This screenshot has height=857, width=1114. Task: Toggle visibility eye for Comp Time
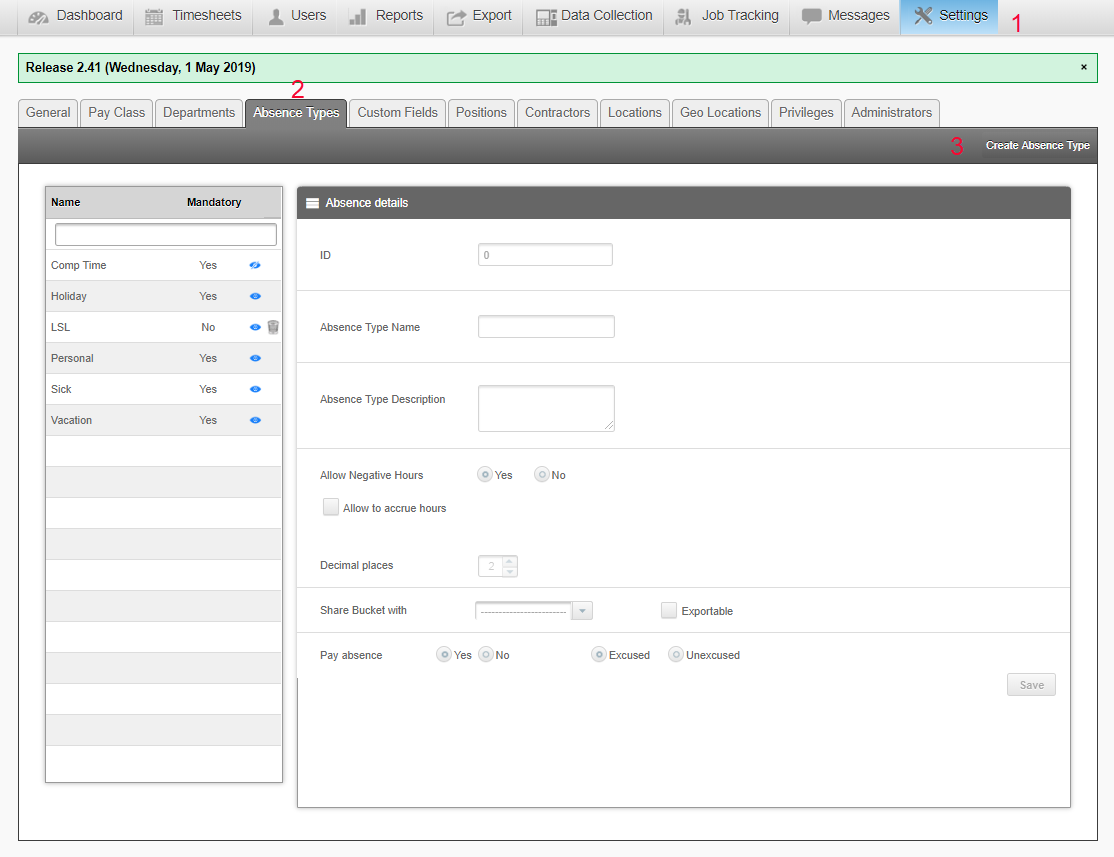tap(255, 265)
